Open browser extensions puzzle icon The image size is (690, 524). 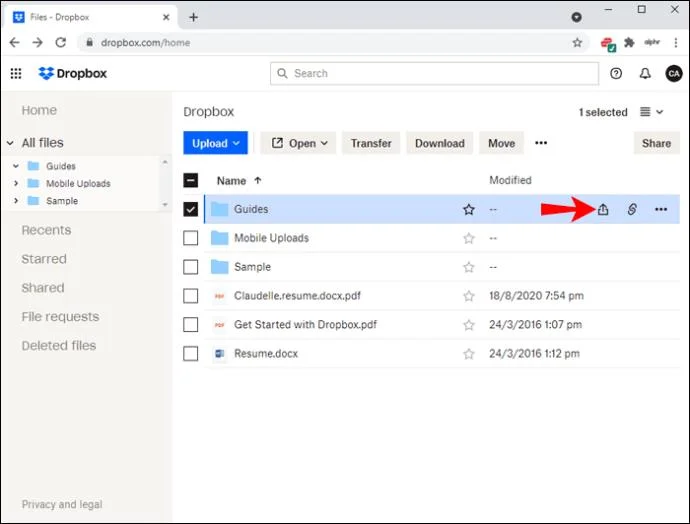pyautogui.click(x=629, y=43)
